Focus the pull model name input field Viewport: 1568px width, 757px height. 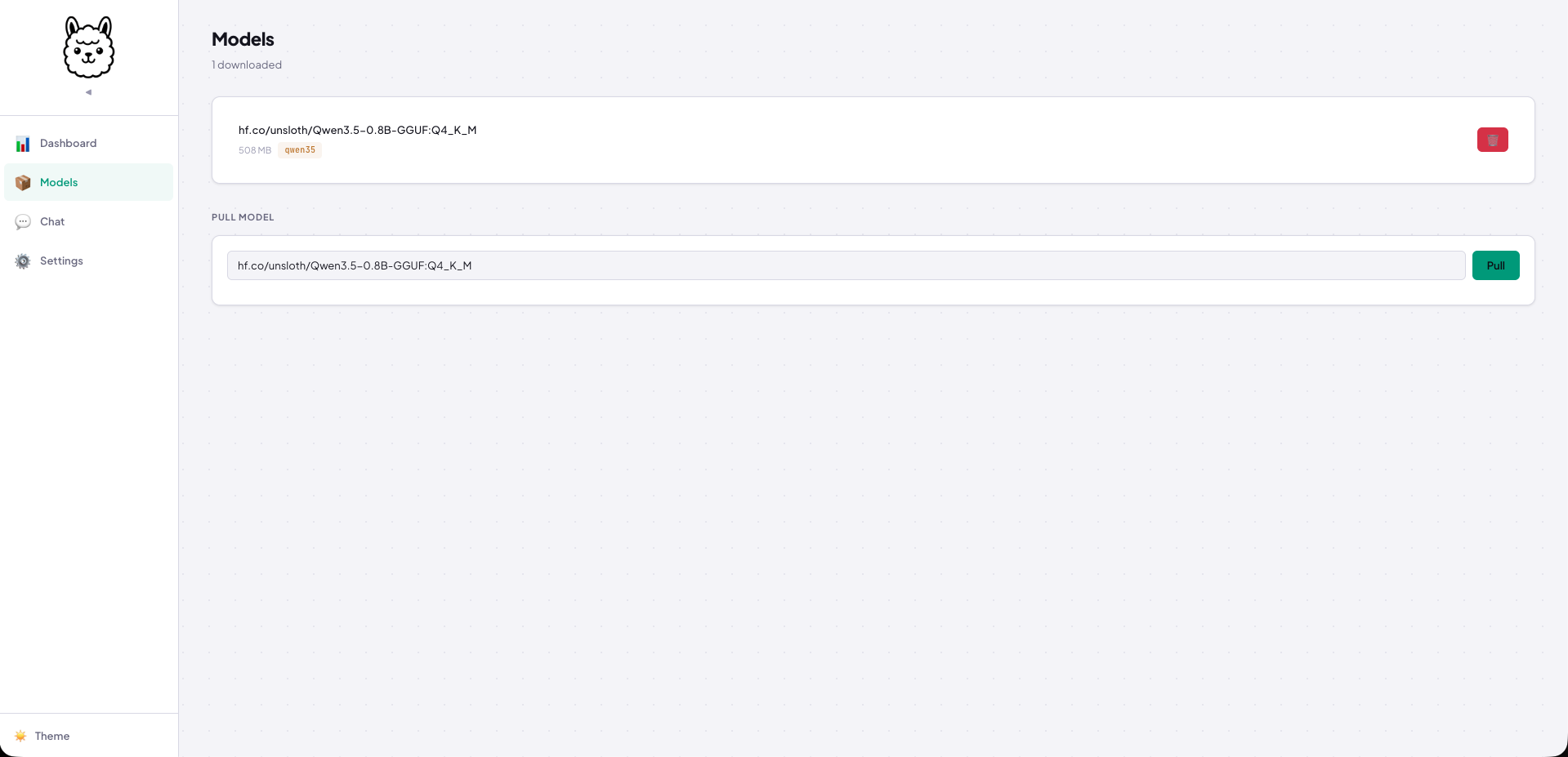coord(846,265)
